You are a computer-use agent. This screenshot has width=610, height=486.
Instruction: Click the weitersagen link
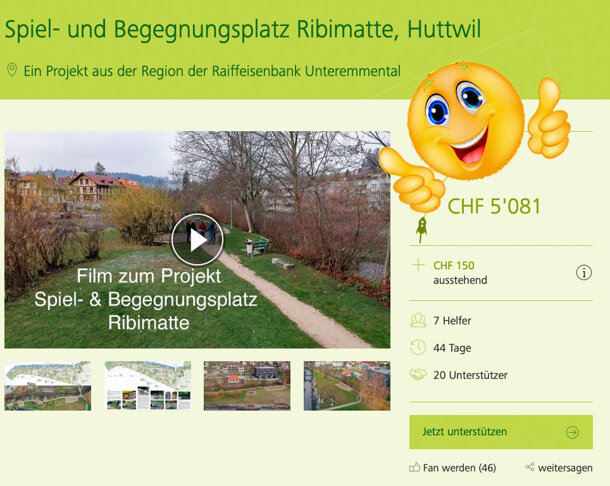click(565, 467)
